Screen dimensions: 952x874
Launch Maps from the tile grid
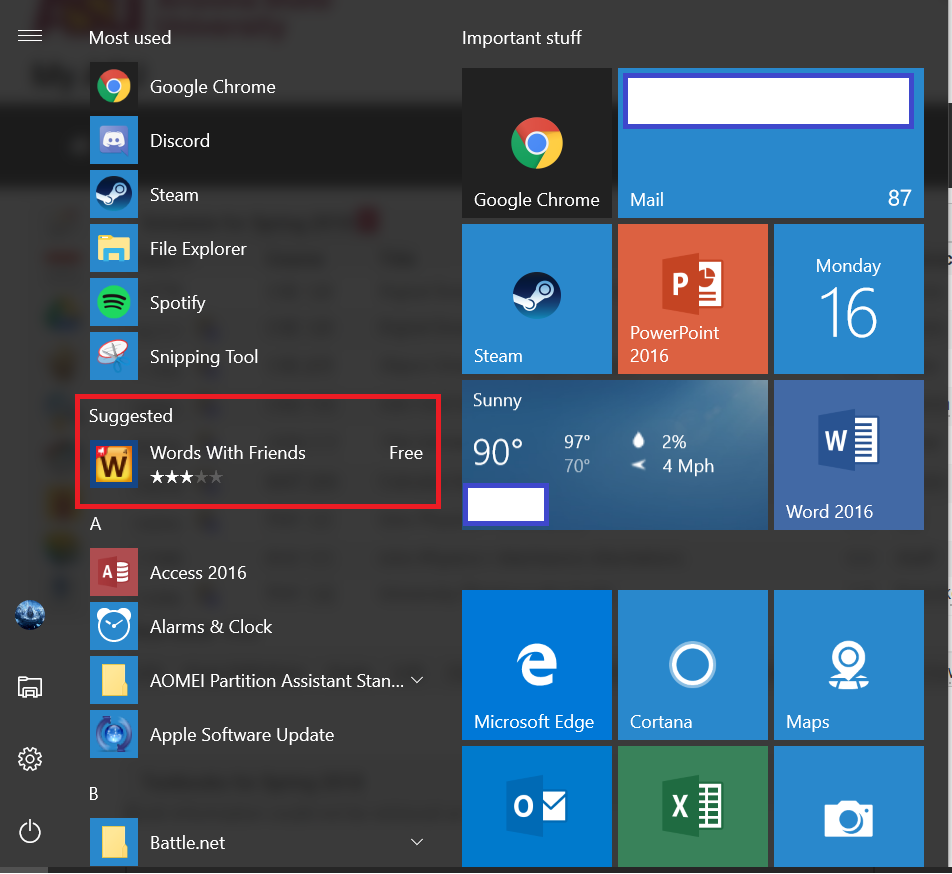[848, 664]
